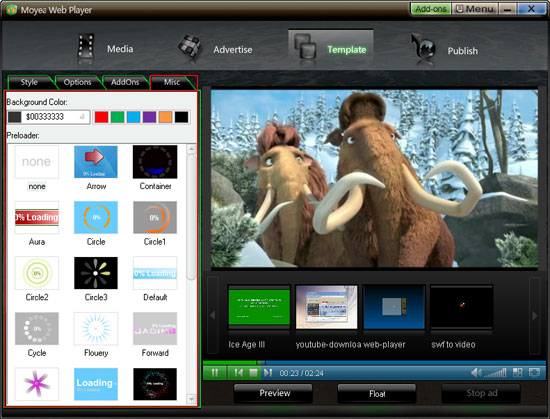Go to the Publish section

coord(444,50)
